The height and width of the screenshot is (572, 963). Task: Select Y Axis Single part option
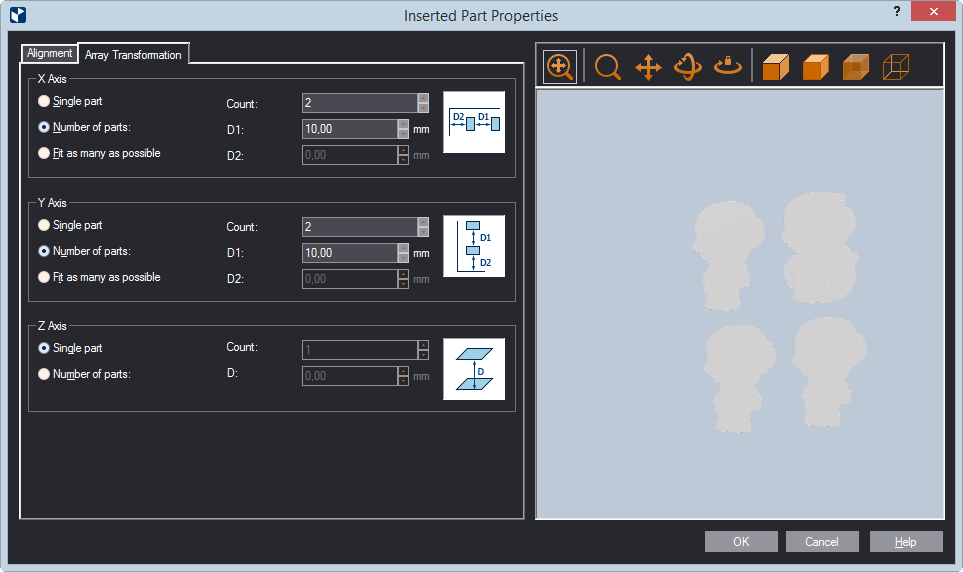70,225
